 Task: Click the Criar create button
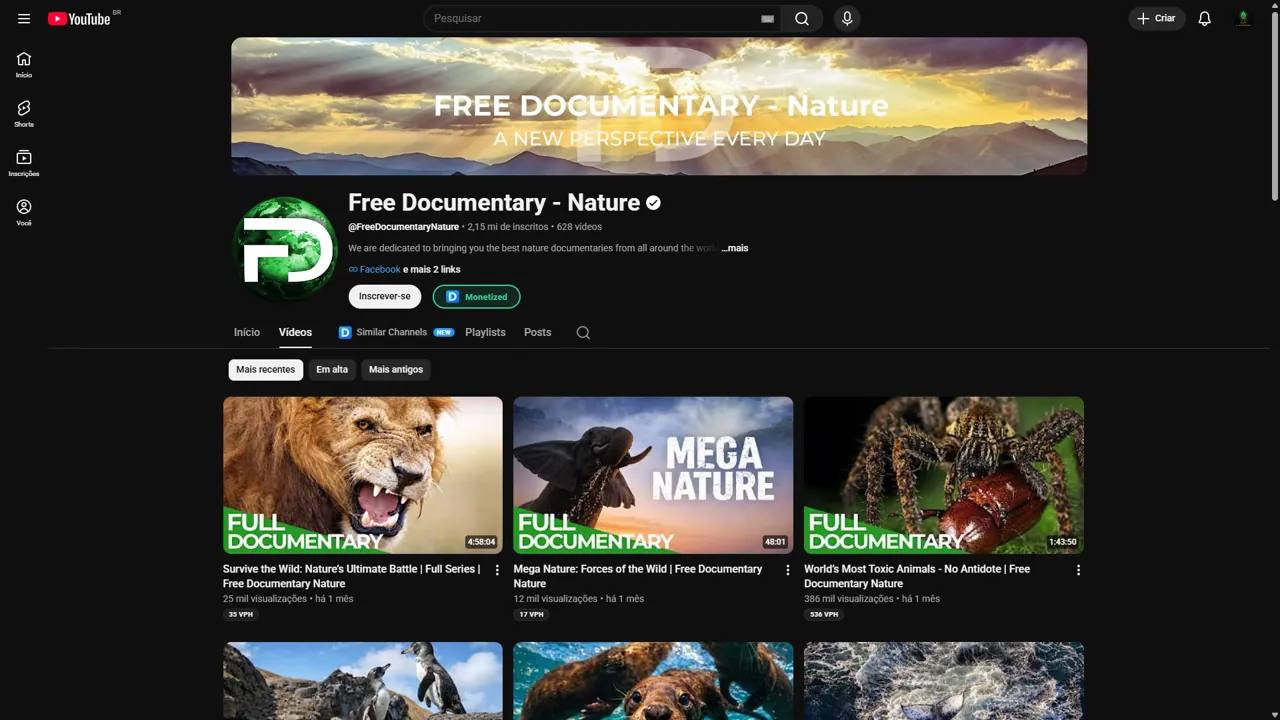click(1156, 18)
